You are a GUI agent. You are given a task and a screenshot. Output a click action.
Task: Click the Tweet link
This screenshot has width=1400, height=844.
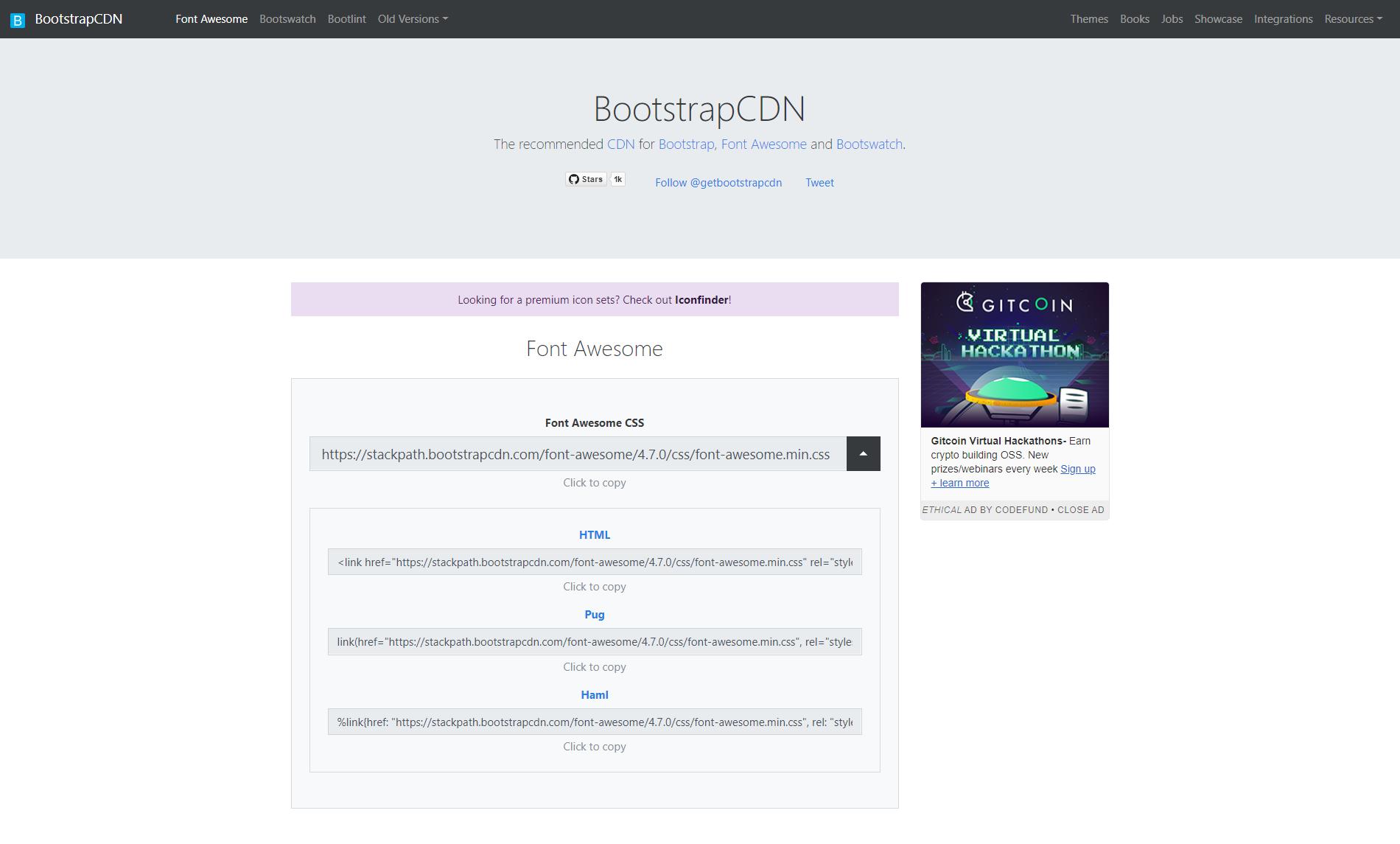click(x=819, y=183)
